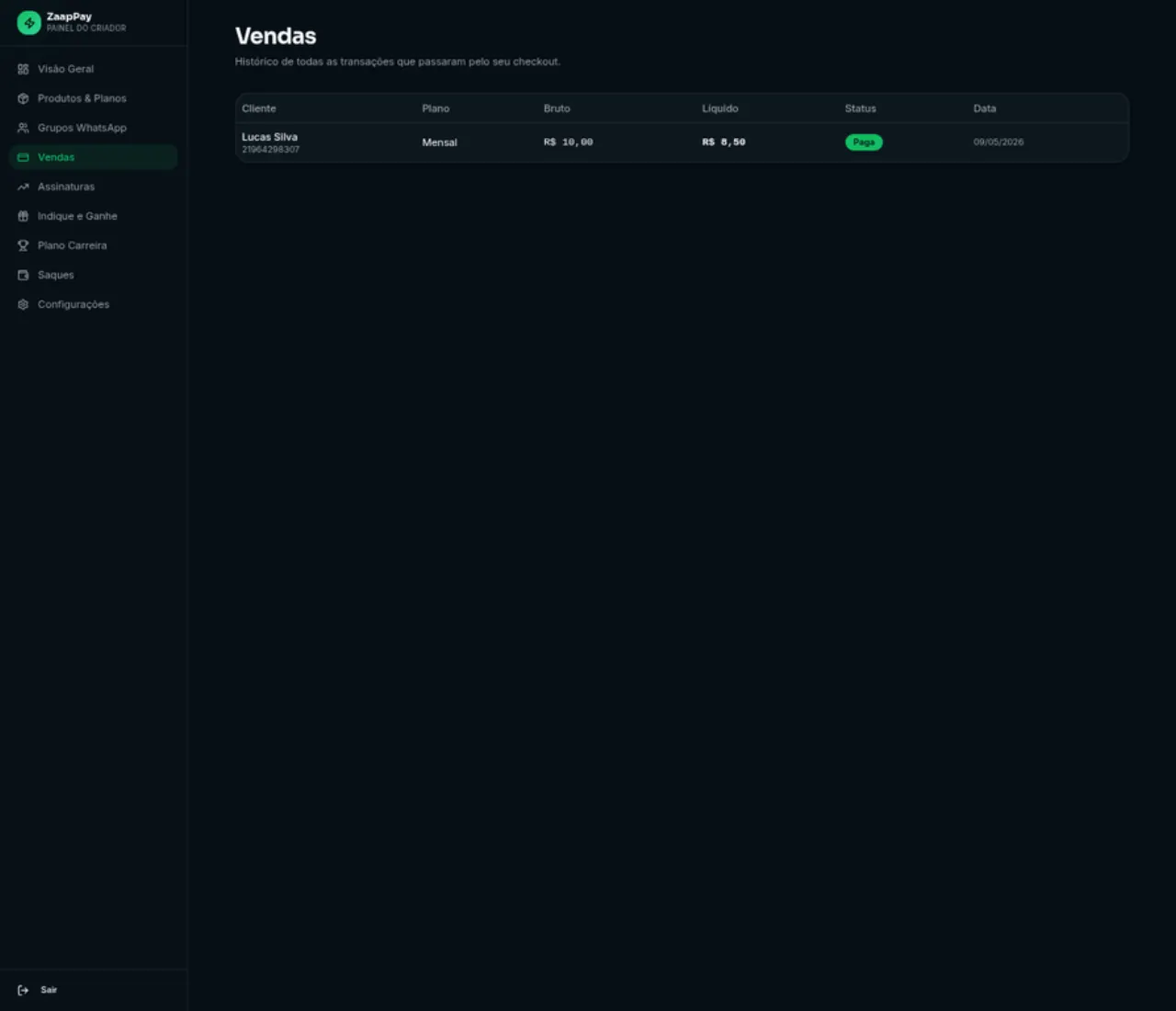Click the Saques wallet icon

[23, 275]
